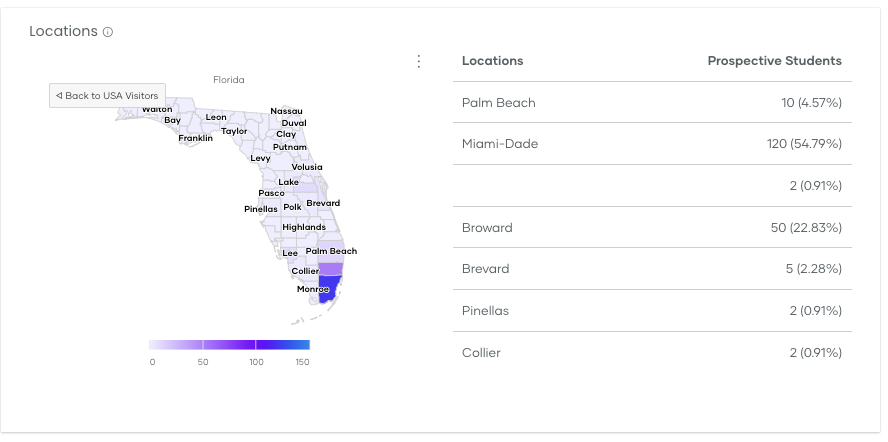The width and height of the screenshot is (888, 442).
Task: Select the Pinellas table row
Action: pyautogui.click(x=652, y=311)
